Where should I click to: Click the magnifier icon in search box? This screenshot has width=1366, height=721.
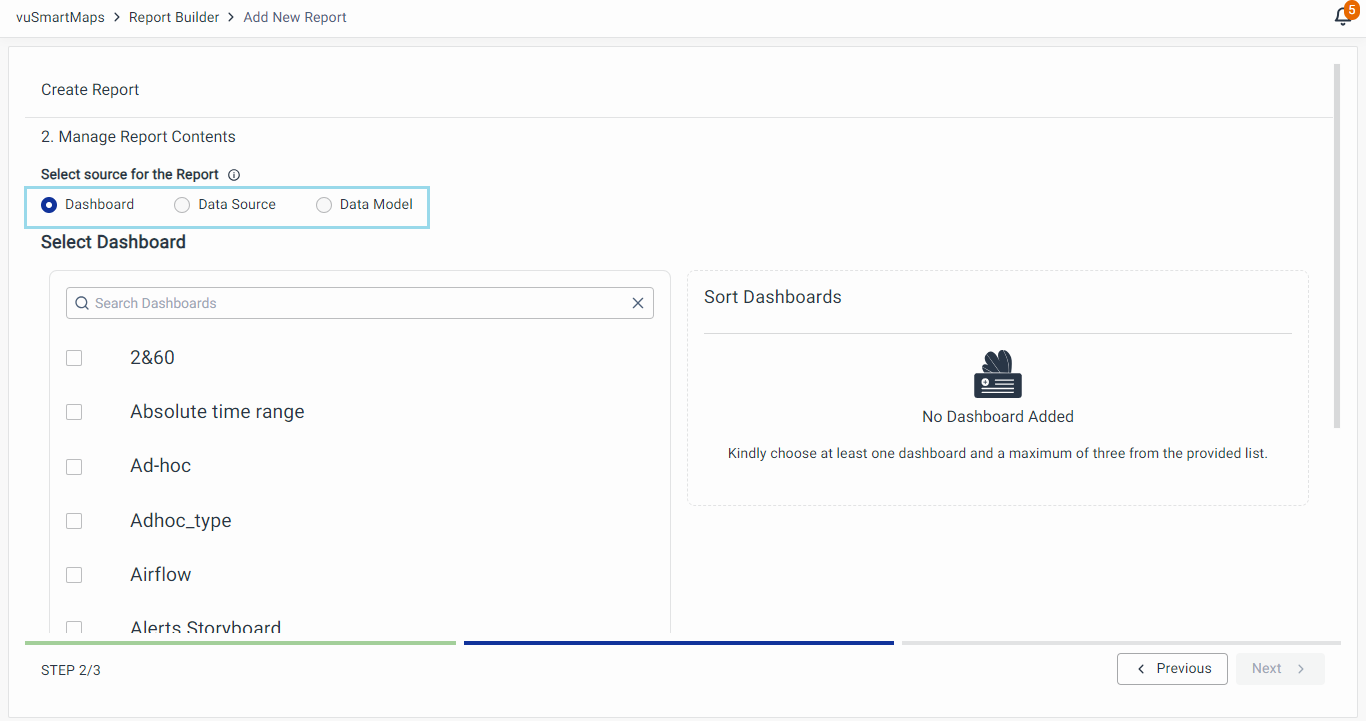coord(82,303)
